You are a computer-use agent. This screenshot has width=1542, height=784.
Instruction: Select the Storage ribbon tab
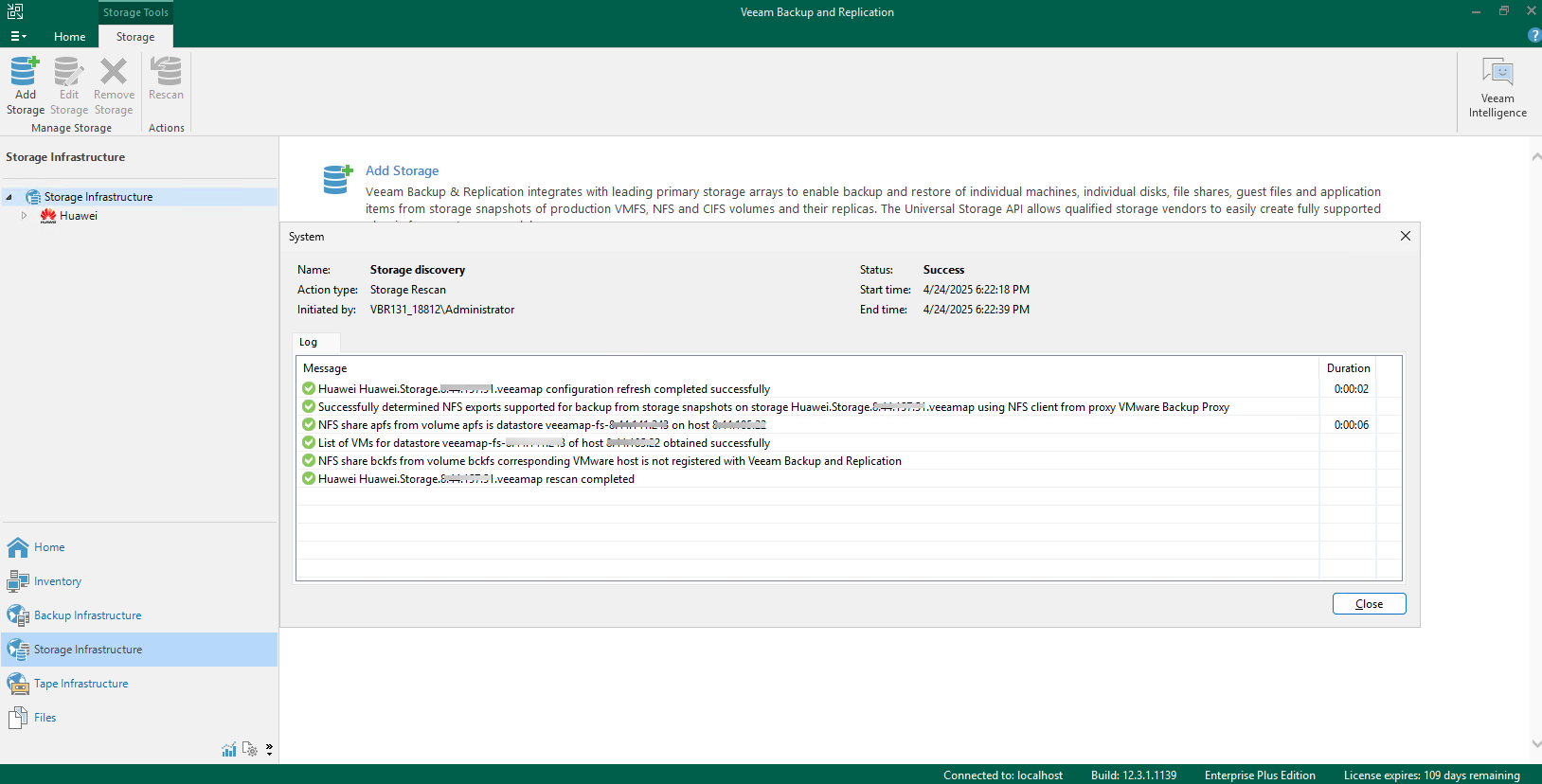pyautogui.click(x=135, y=36)
